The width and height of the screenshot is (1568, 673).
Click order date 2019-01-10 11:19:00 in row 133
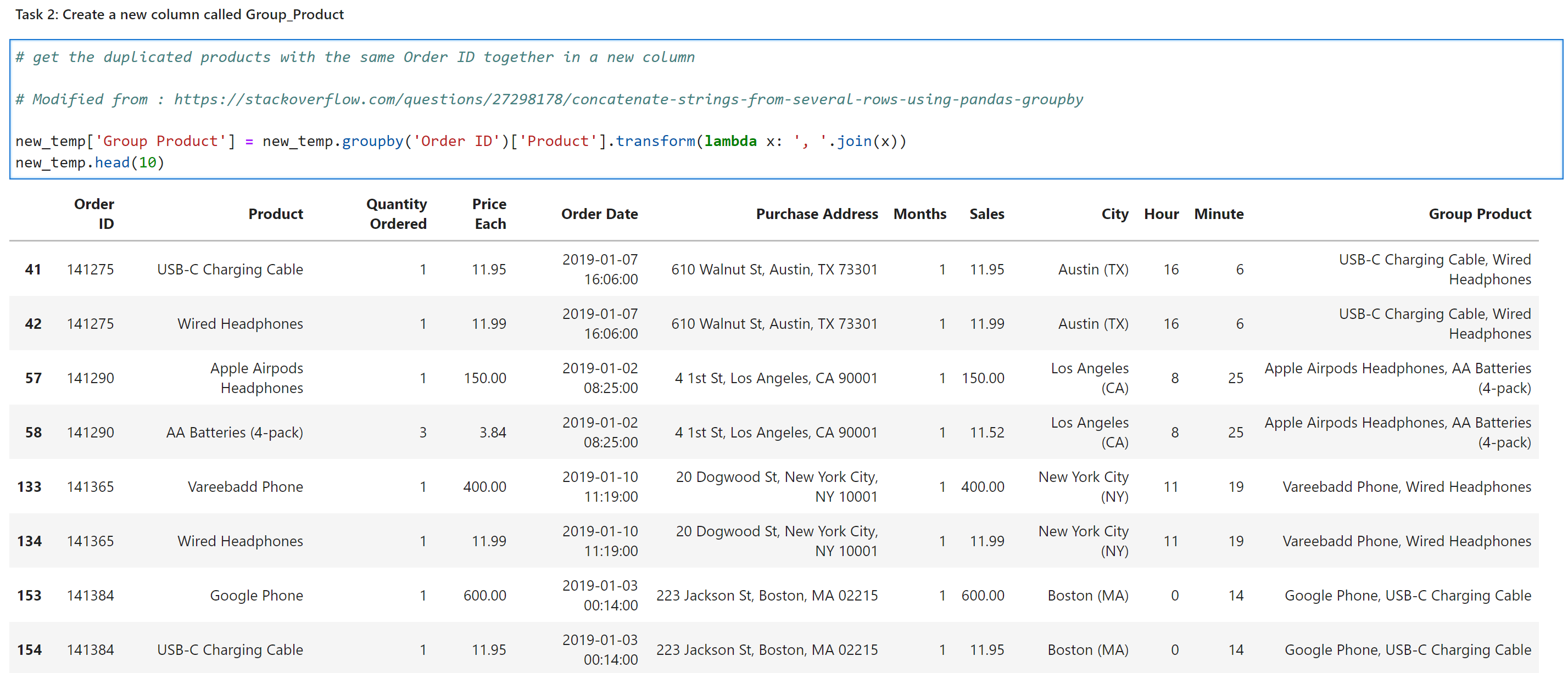click(x=600, y=487)
